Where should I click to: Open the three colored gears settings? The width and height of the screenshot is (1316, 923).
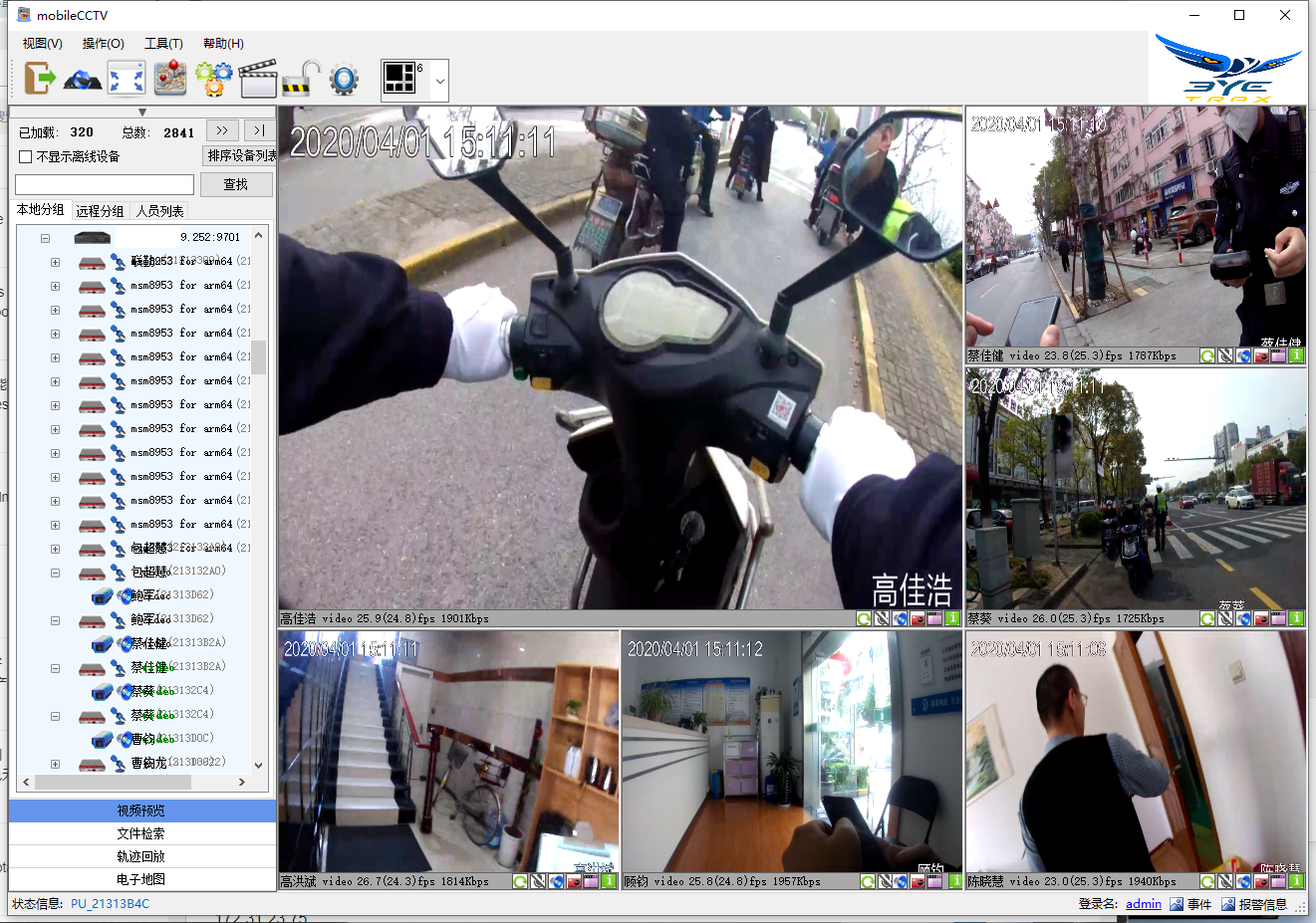pyautogui.click(x=213, y=79)
